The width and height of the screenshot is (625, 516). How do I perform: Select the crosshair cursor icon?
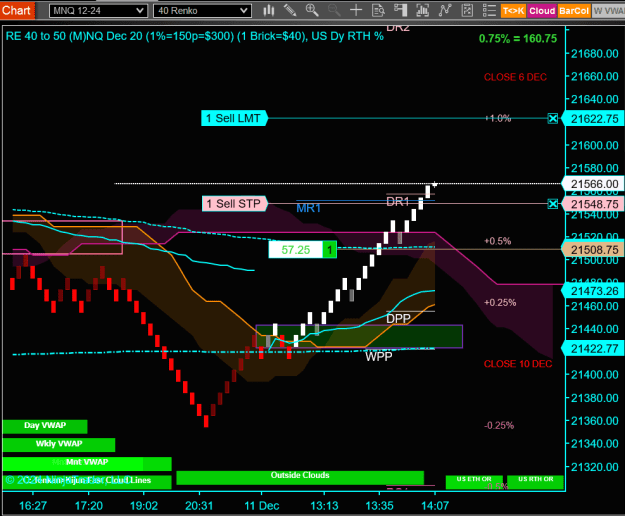coord(356,10)
